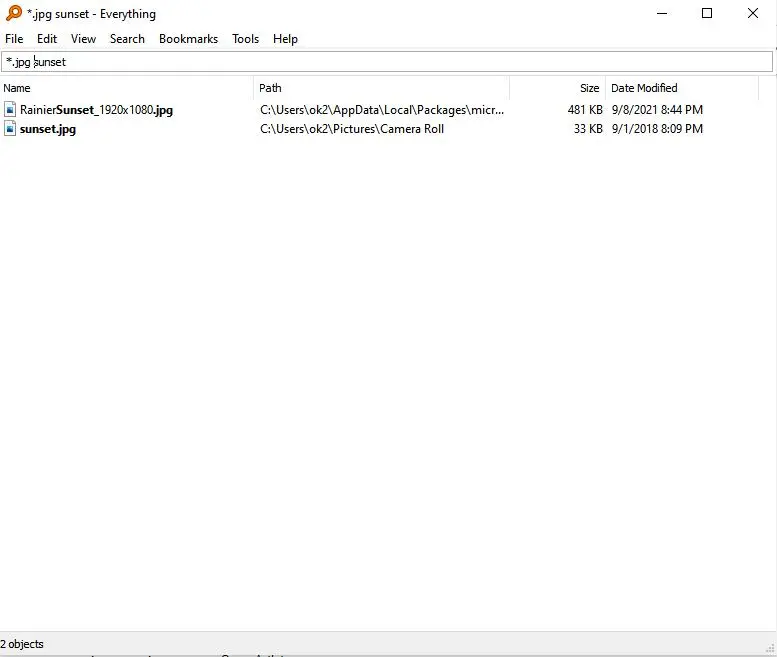Click the 481 KB size value
This screenshot has width=777, height=657.
tap(585, 110)
